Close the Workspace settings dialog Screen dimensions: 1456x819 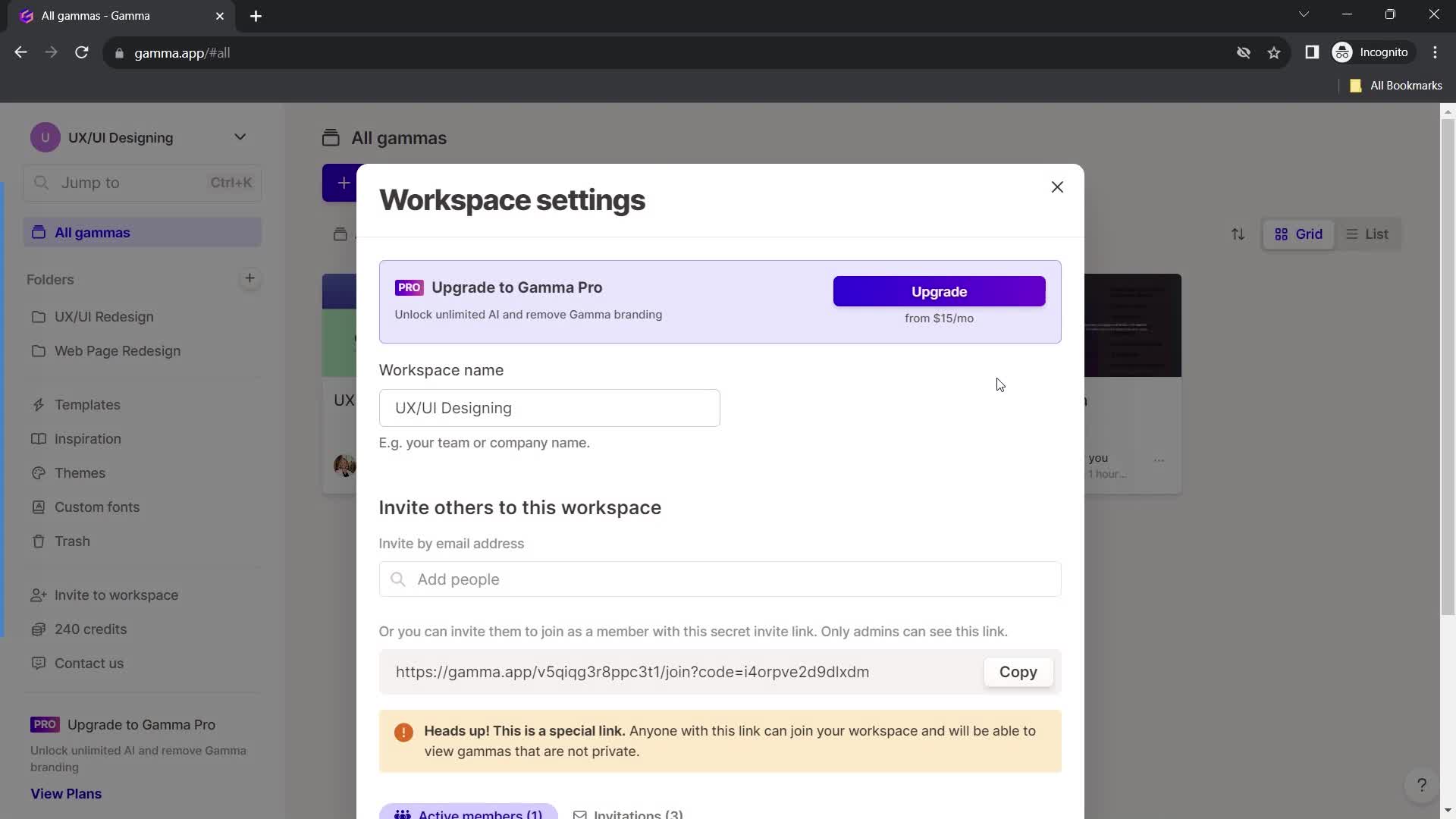click(1057, 187)
